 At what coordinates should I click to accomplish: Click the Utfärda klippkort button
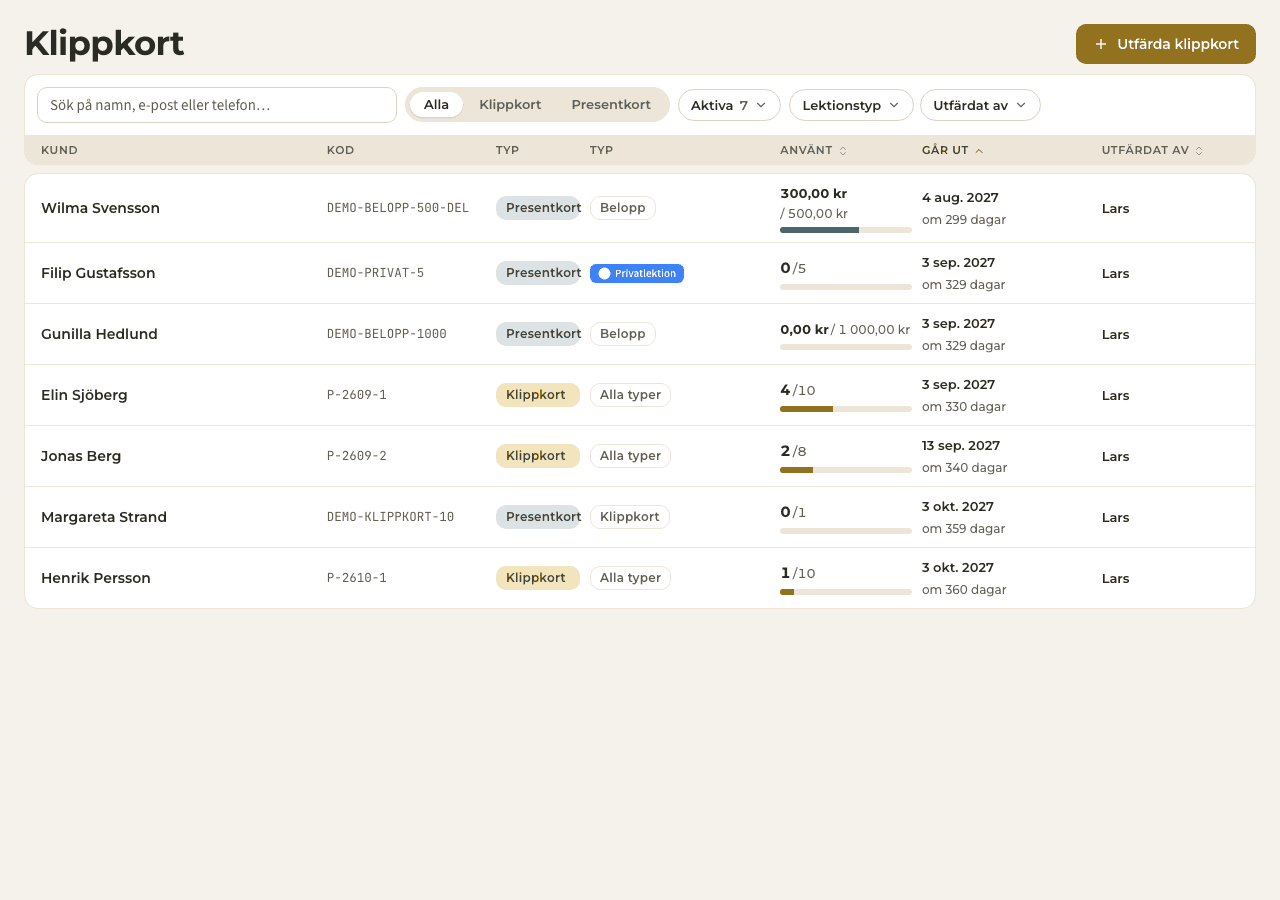point(1165,44)
